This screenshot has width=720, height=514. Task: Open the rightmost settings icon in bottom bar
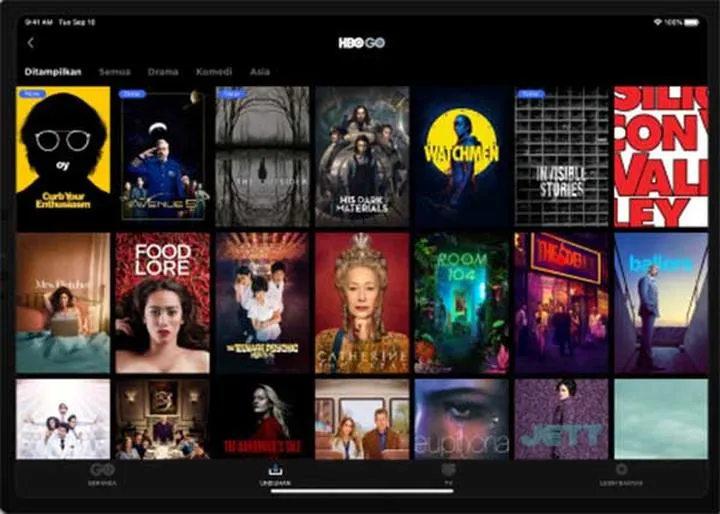[621, 470]
